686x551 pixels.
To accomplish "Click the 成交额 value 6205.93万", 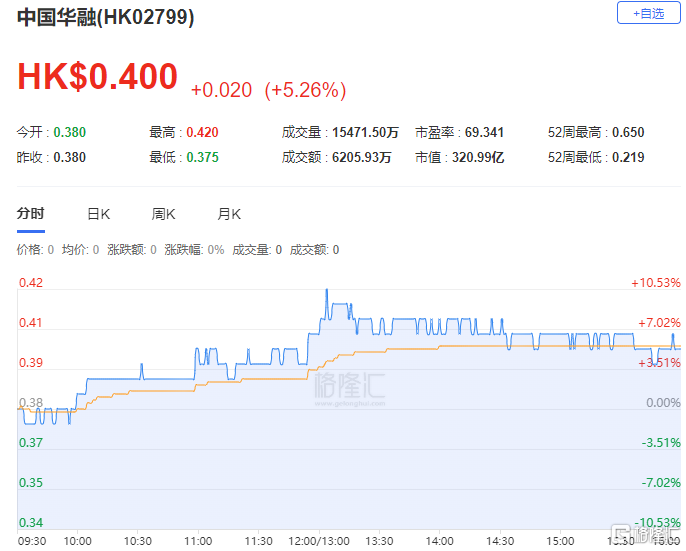I will coord(361,157).
